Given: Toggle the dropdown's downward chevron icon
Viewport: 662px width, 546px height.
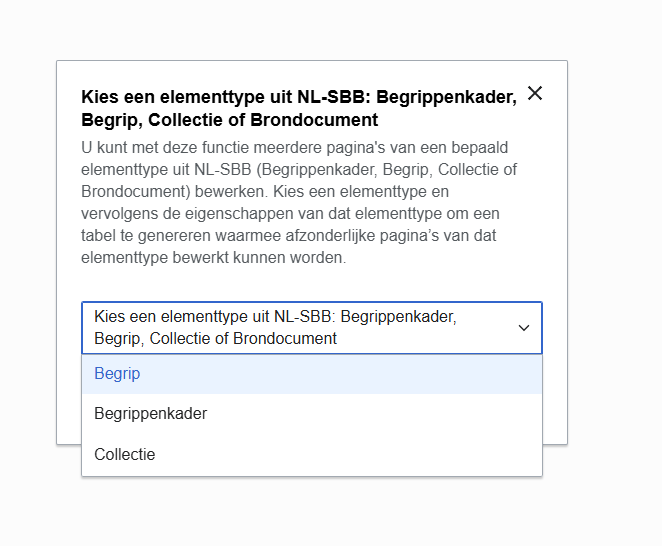Looking at the screenshot, I should pyautogui.click(x=524, y=328).
